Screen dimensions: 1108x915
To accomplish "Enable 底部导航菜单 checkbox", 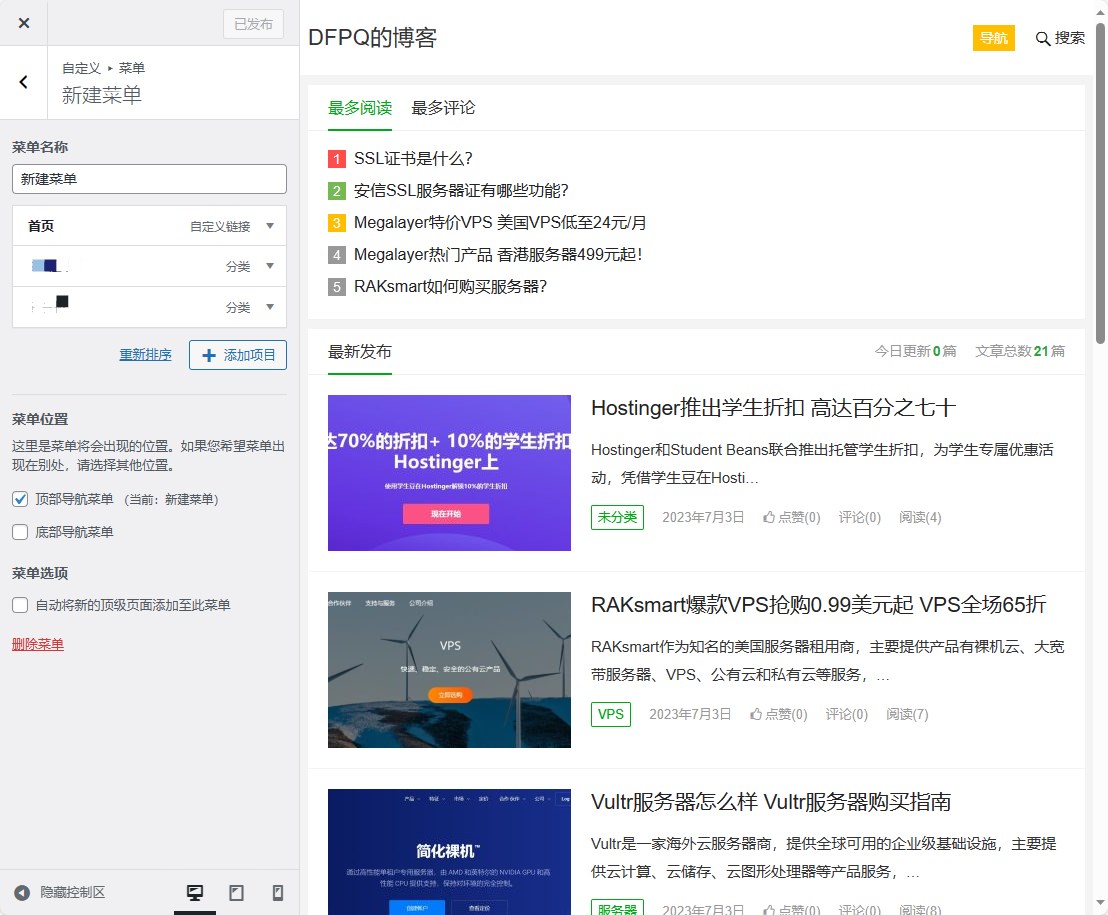I will 20,532.
